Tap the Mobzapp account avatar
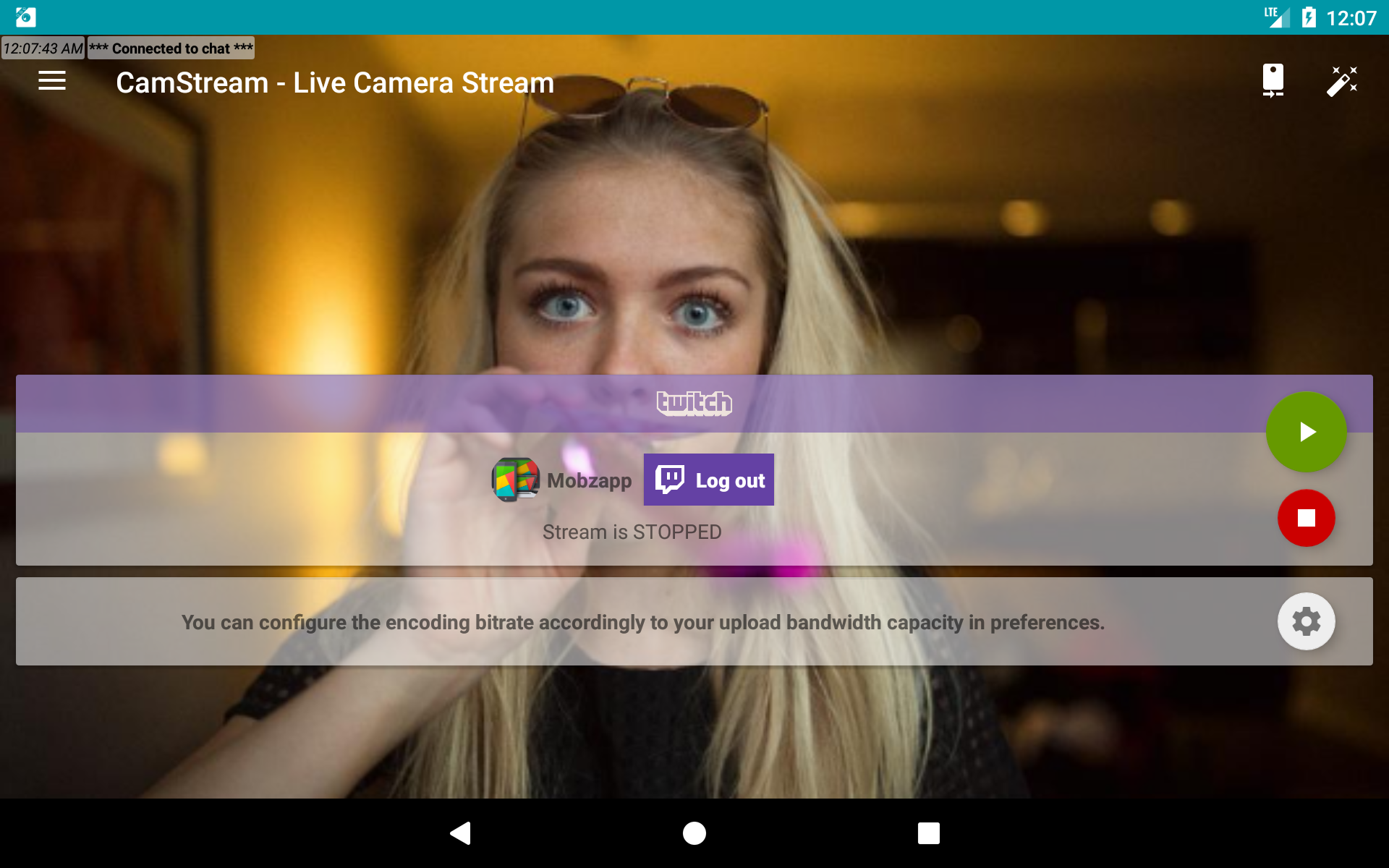1389x868 pixels. click(x=515, y=480)
